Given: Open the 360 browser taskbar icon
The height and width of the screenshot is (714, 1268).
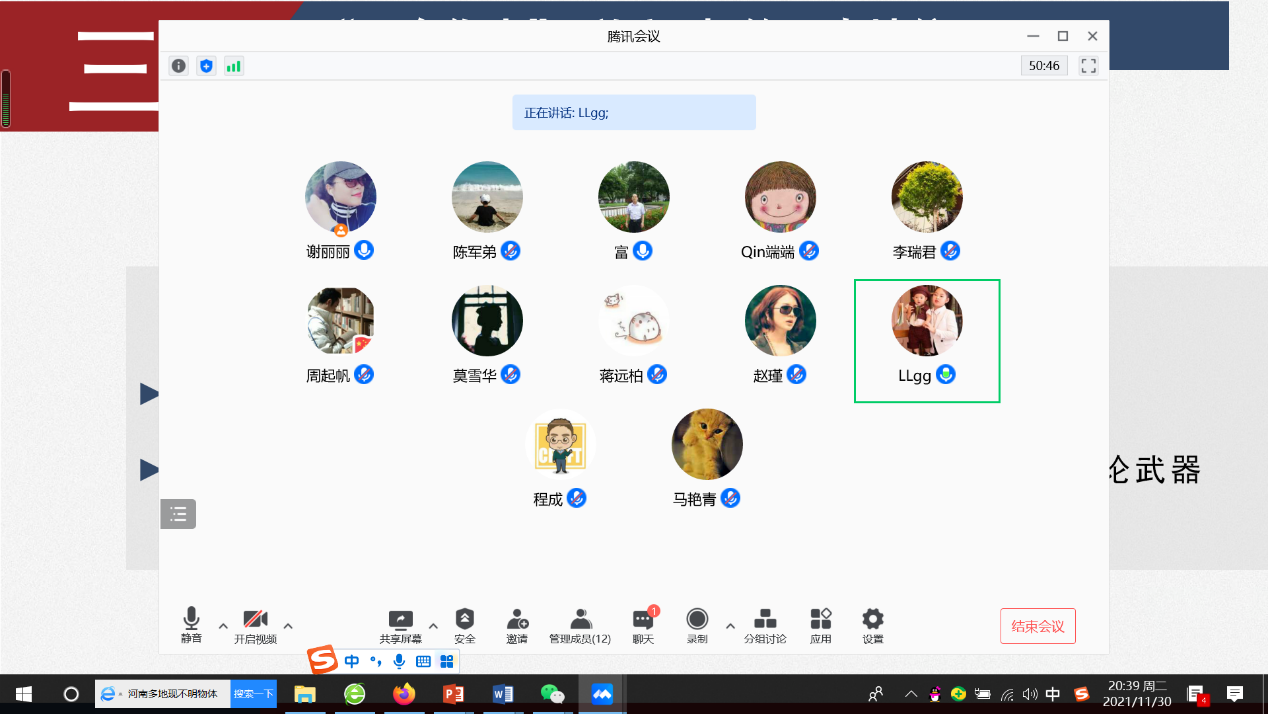Looking at the screenshot, I should [354, 694].
